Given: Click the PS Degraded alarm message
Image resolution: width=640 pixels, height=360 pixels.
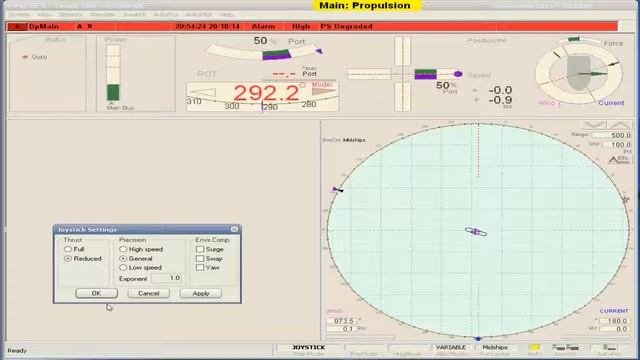Looking at the screenshot, I should [x=346, y=27].
